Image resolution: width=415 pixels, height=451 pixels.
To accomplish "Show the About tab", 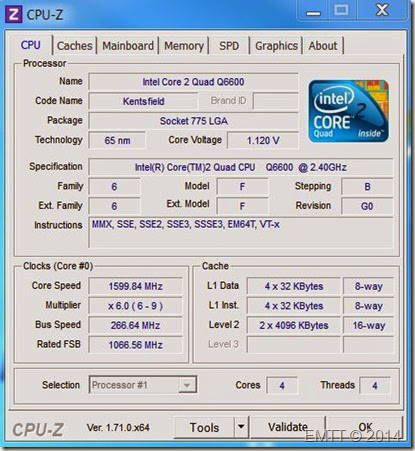I will point(323,46).
